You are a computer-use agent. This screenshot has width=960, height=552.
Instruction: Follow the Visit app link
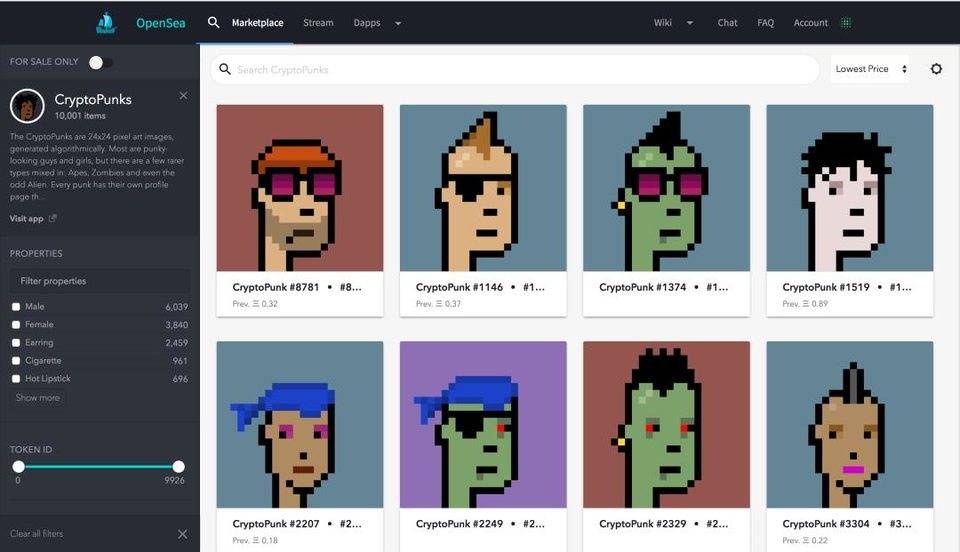coord(26,218)
